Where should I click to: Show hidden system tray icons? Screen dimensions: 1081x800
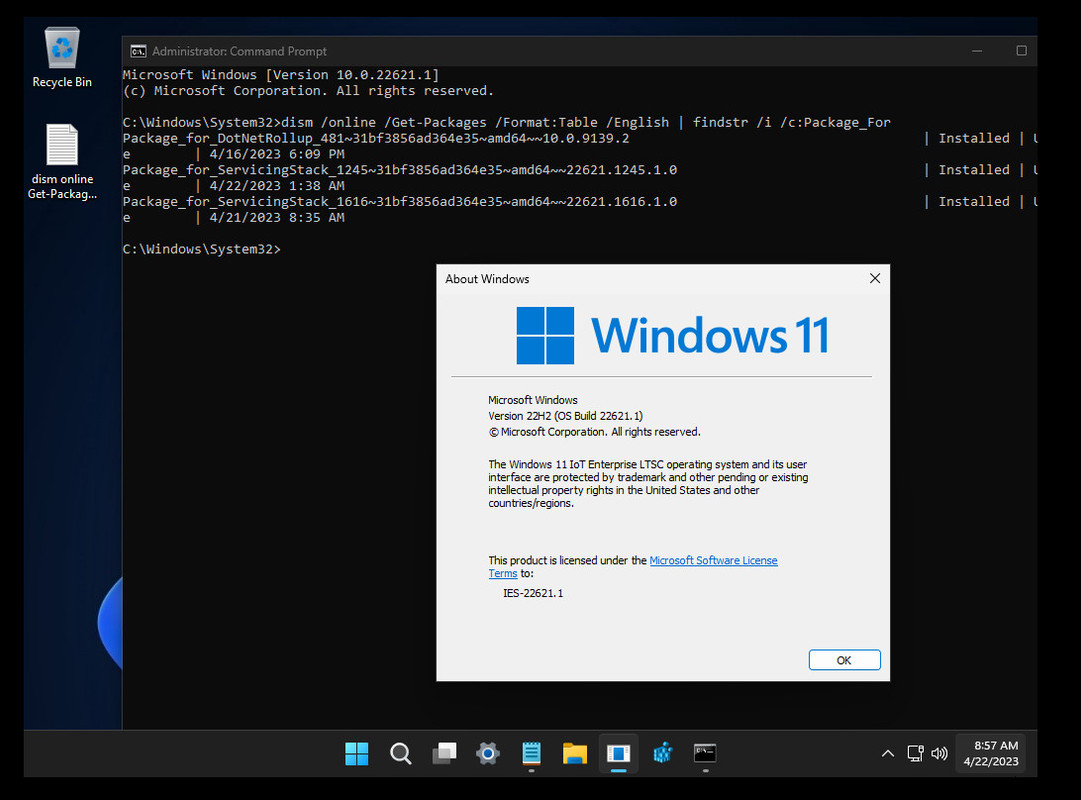(888, 753)
